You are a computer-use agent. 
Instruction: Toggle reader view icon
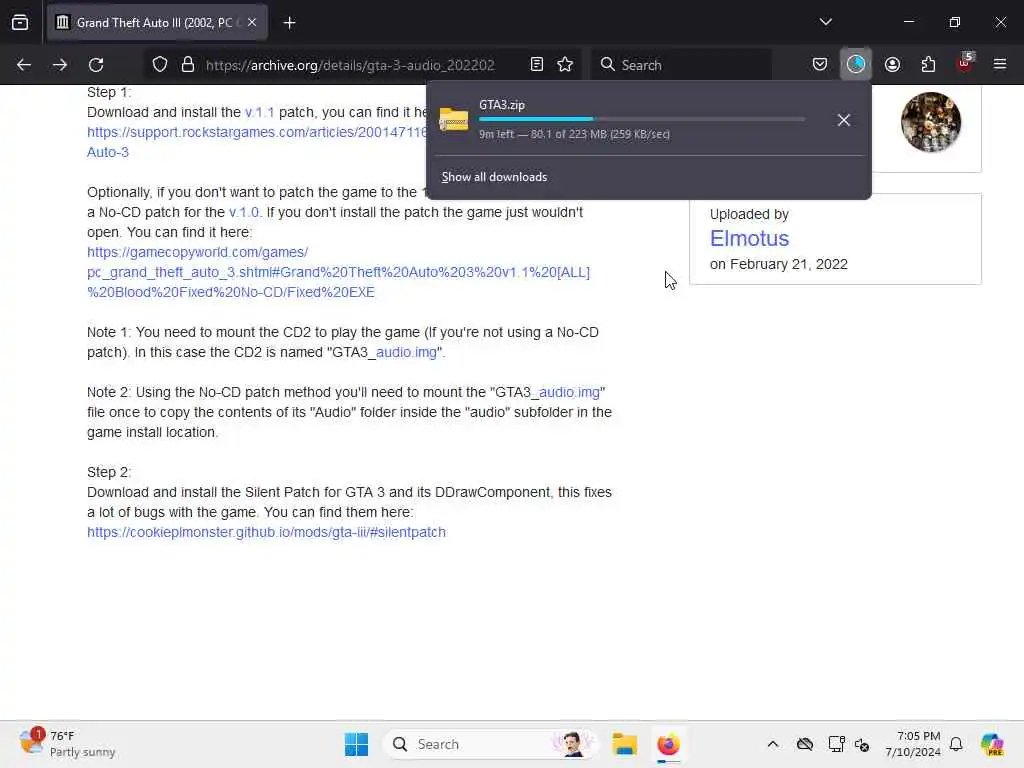(537, 65)
